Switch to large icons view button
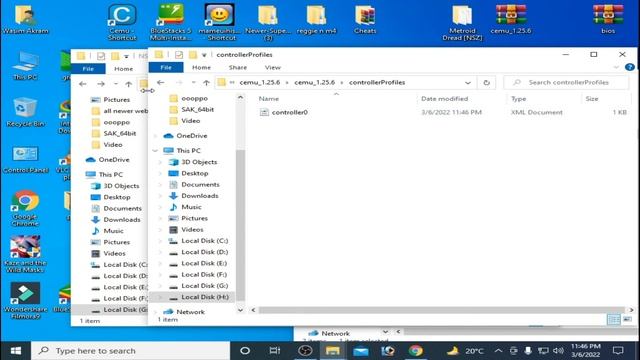This screenshot has height=360, width=640. click(627, 319)
